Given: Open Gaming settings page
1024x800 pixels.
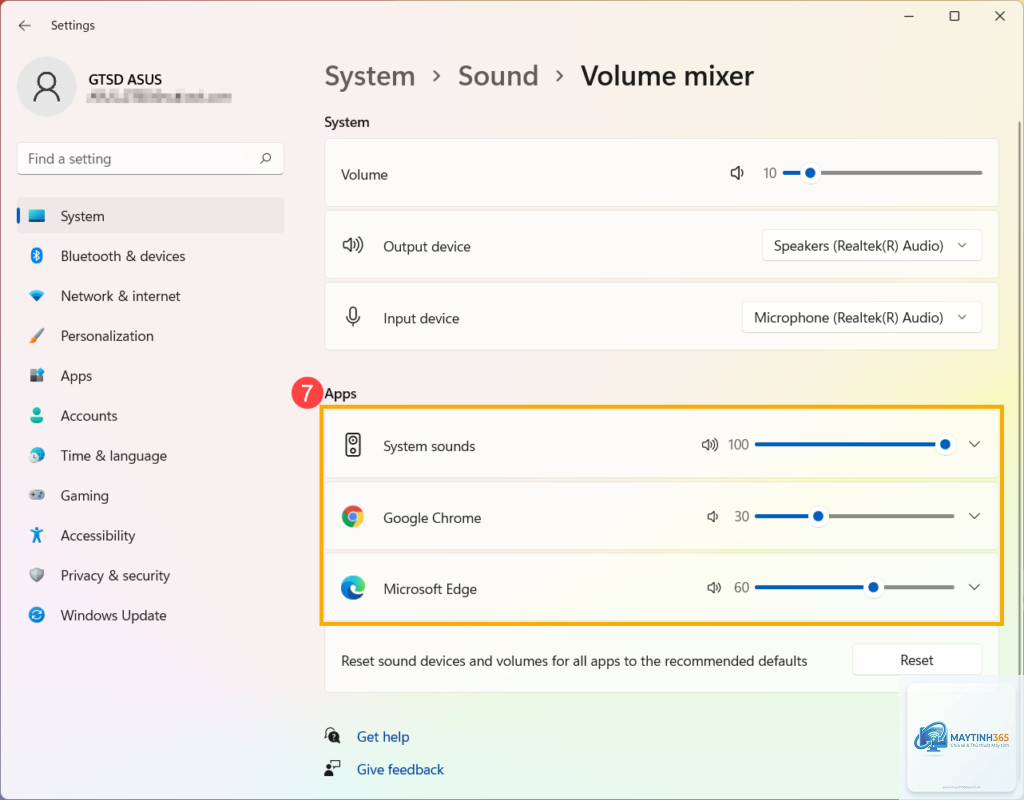Looking at the screenshot, I should point(151,495).
